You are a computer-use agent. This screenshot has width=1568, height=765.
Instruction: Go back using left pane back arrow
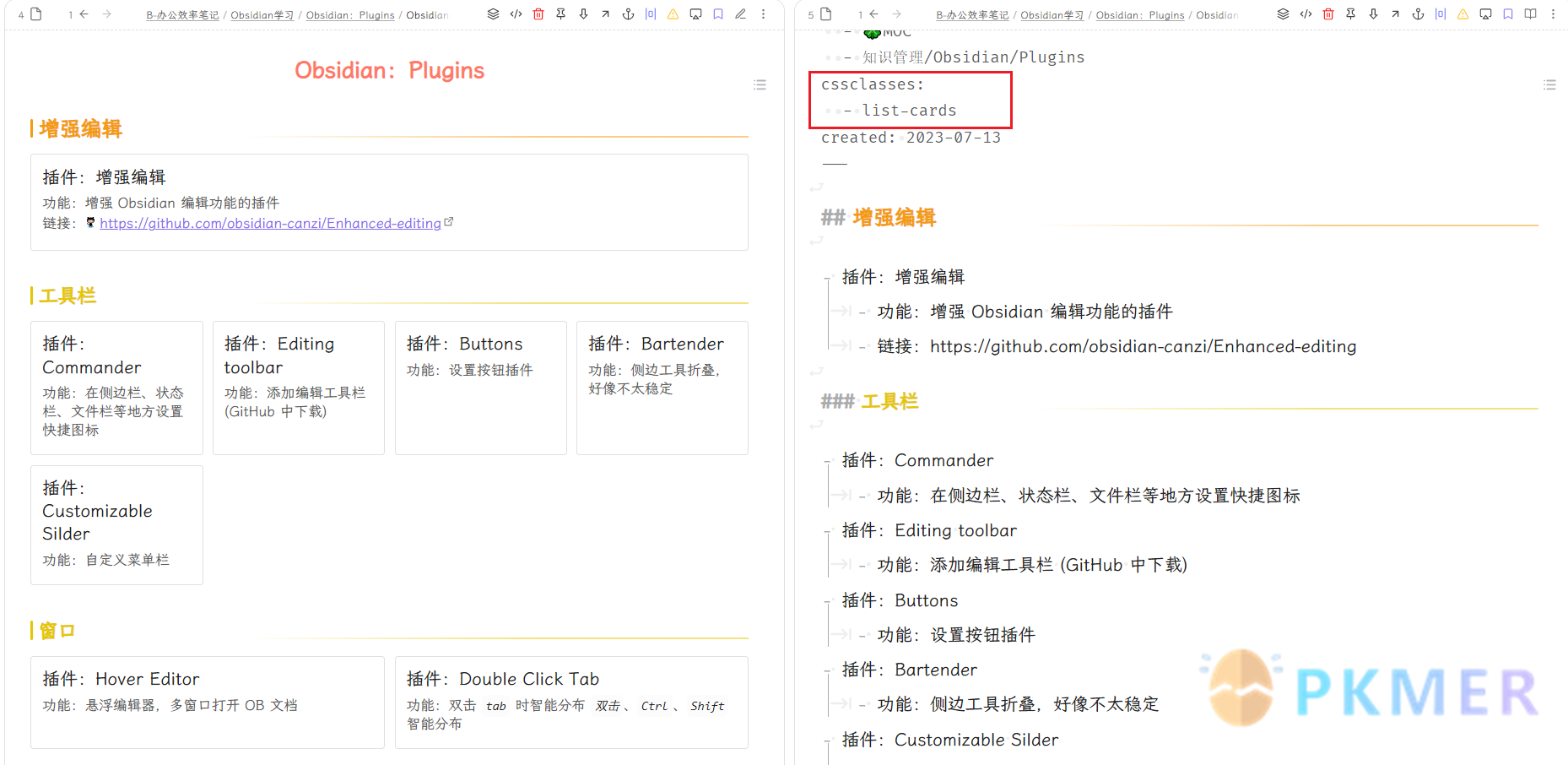tap(84, 14)
